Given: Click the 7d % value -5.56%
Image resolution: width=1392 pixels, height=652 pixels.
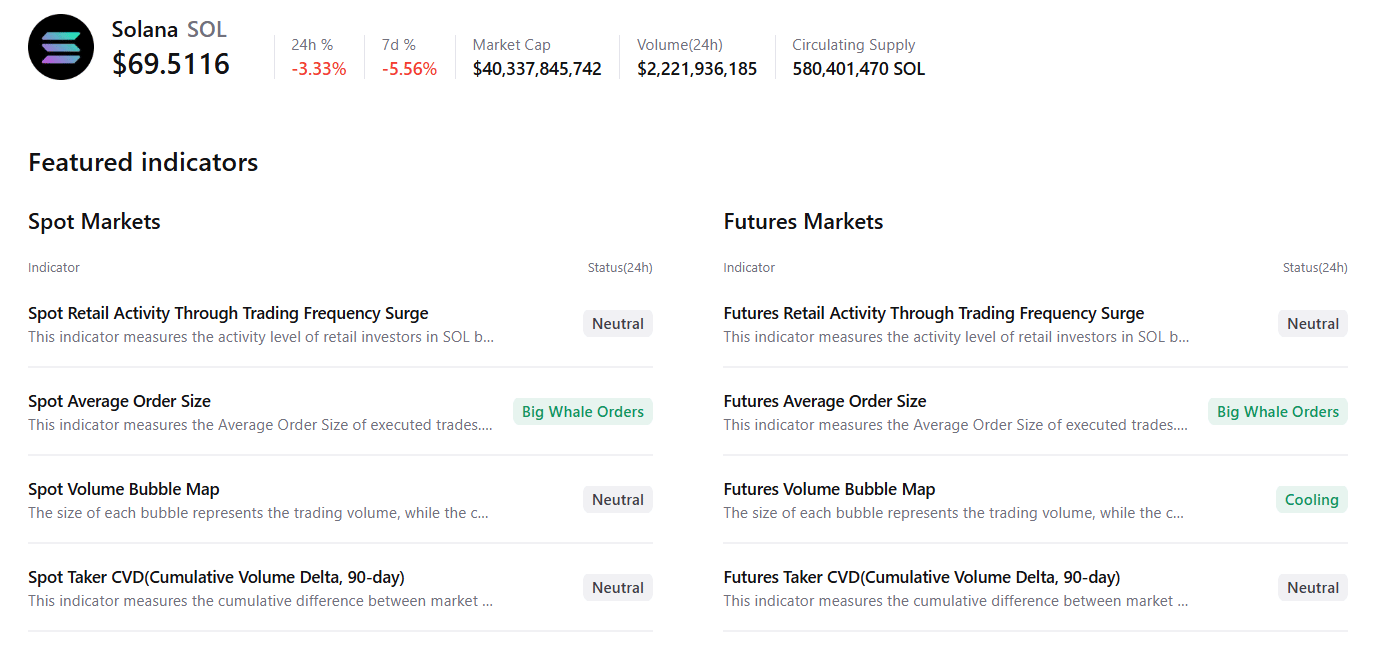Looking at the screenshot, I should point(409,69).
